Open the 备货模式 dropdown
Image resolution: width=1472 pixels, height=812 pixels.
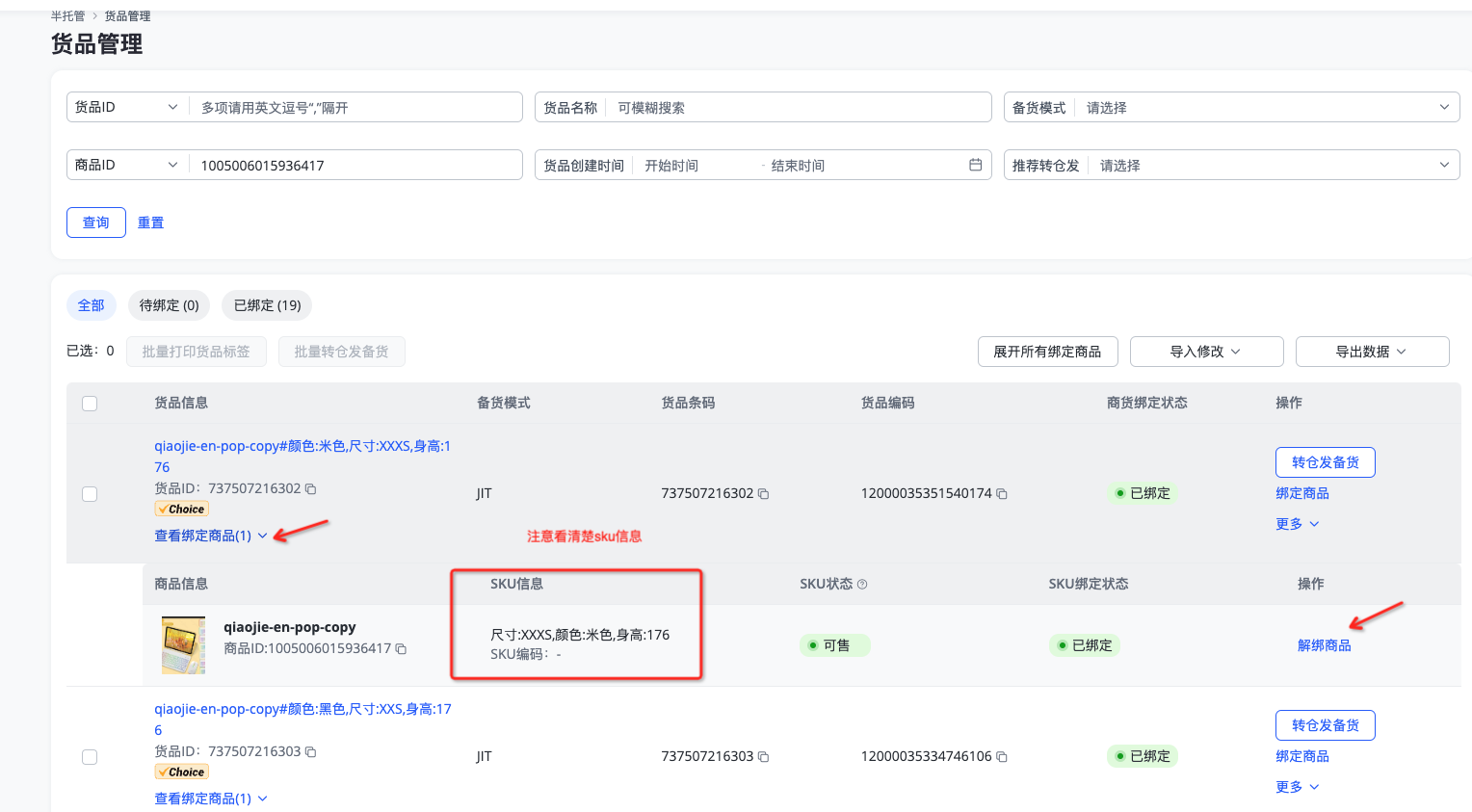pos(1231,108)
